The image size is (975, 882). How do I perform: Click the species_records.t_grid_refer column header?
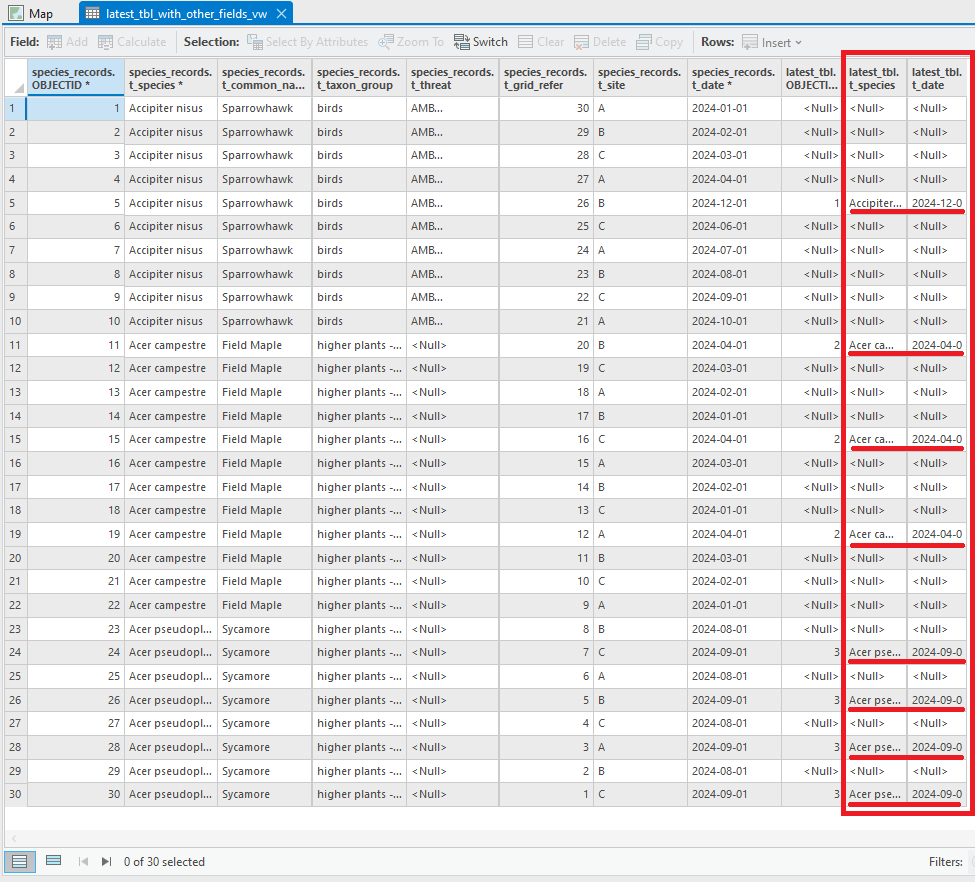point(546,78)
